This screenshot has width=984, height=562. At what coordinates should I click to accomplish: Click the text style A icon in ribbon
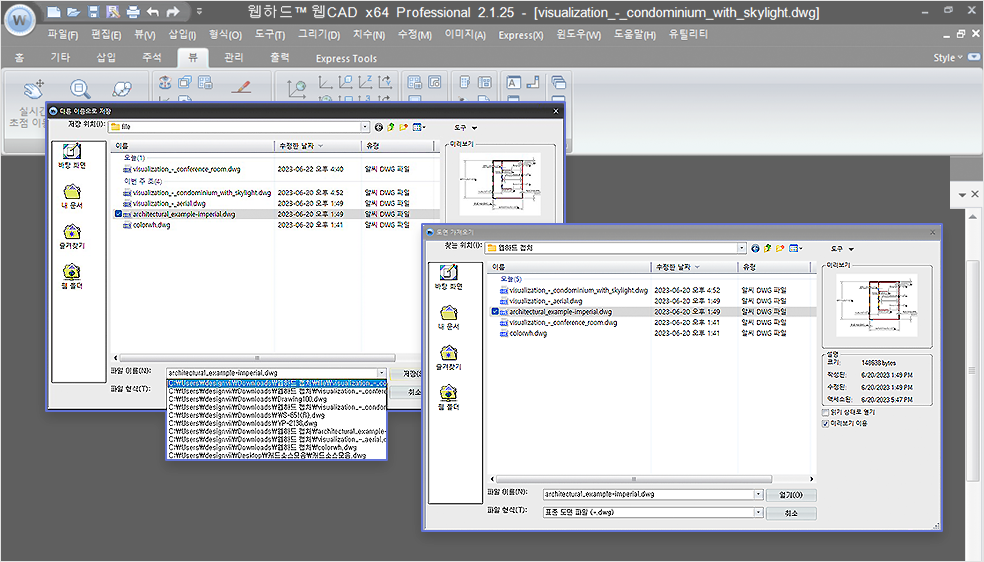click(x=513, y=82)
